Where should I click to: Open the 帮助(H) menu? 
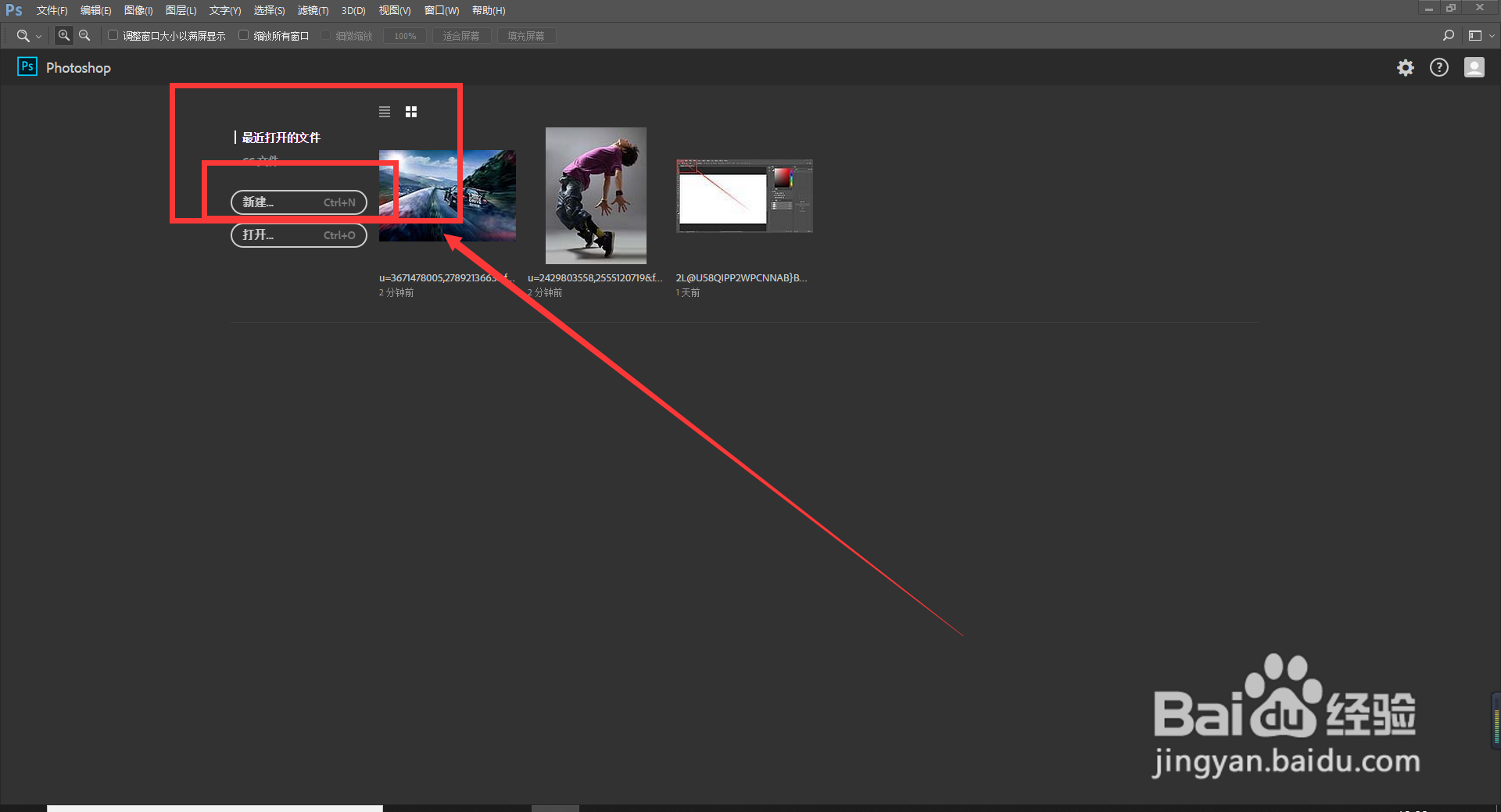tap(489, 10)
